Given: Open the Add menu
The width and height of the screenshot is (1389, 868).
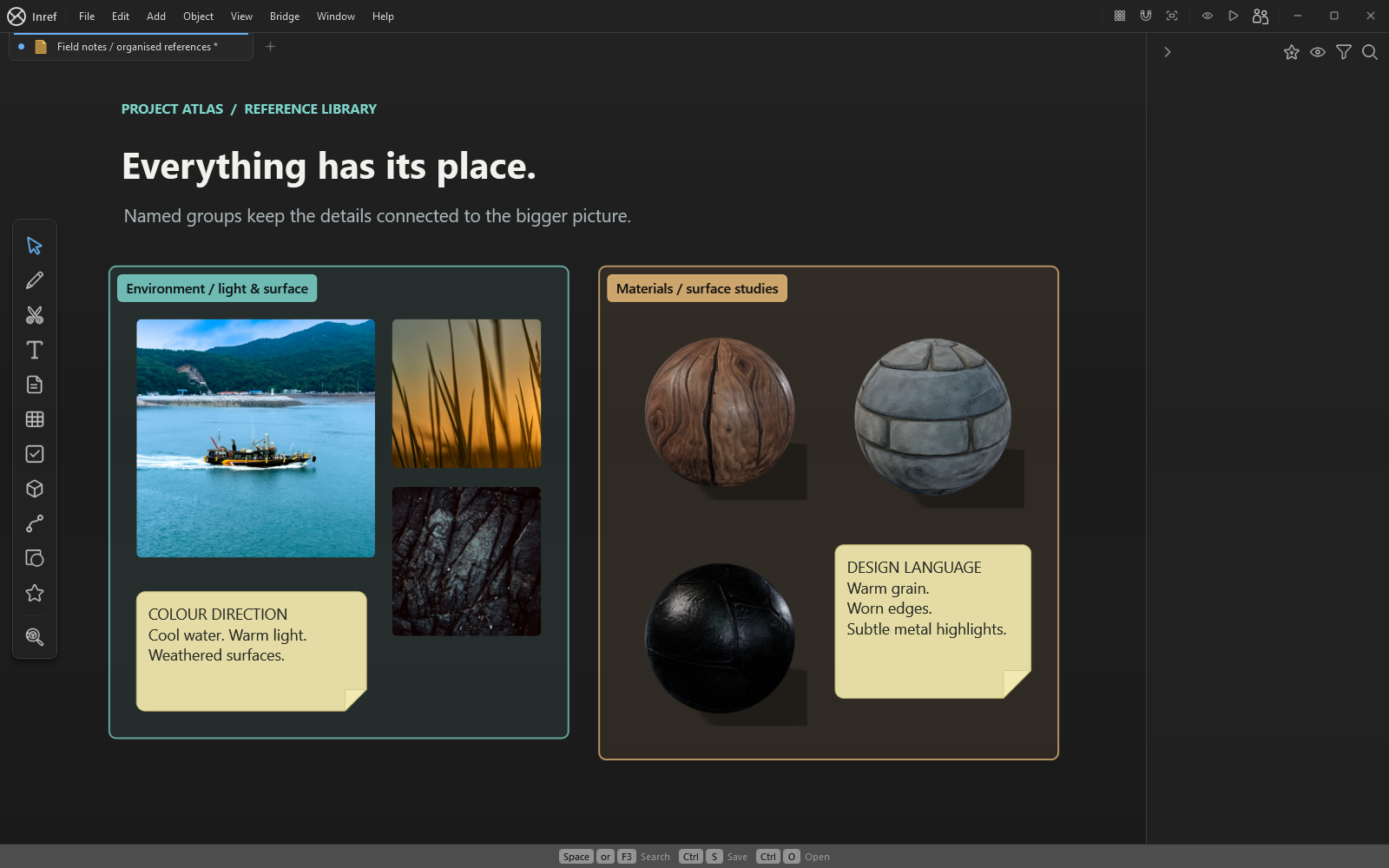Looking at the screenshot, I should tap(156, 16).
